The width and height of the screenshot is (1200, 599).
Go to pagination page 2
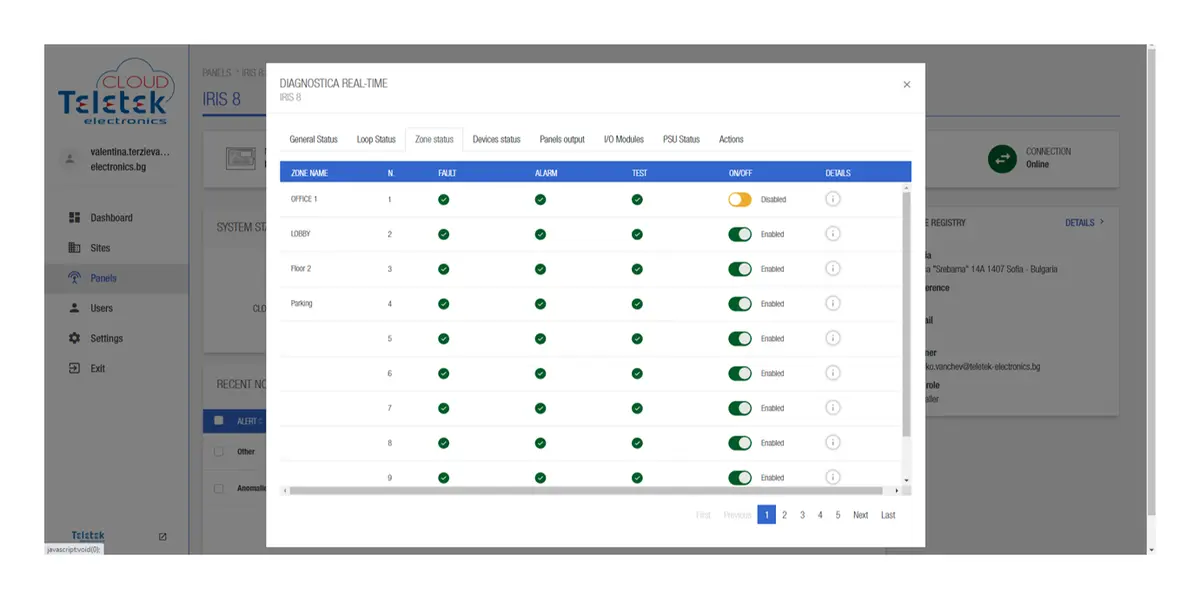784,515
